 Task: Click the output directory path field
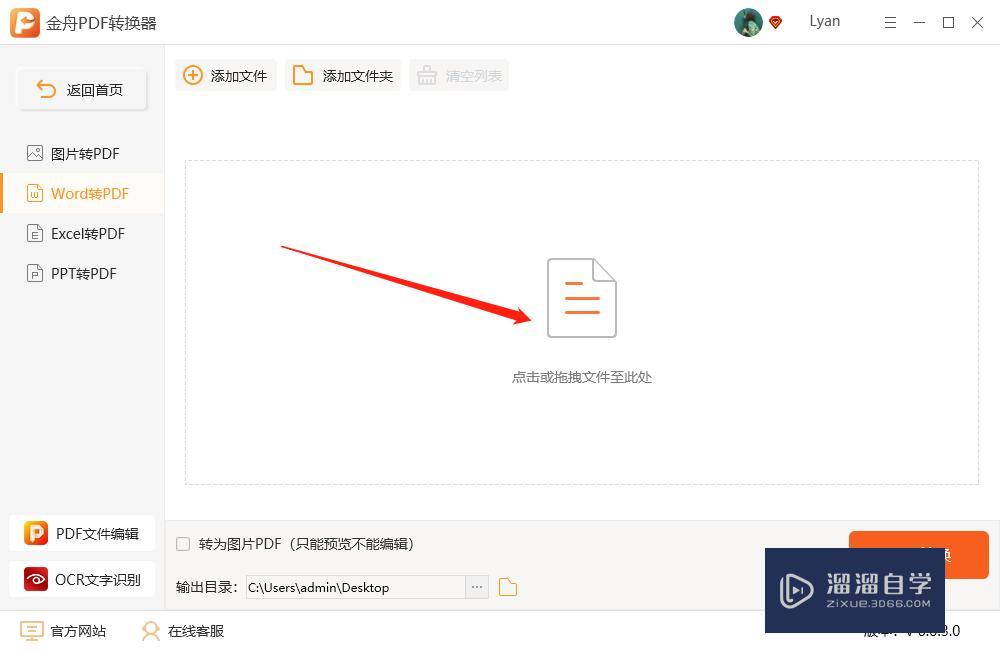pos(356,587)
